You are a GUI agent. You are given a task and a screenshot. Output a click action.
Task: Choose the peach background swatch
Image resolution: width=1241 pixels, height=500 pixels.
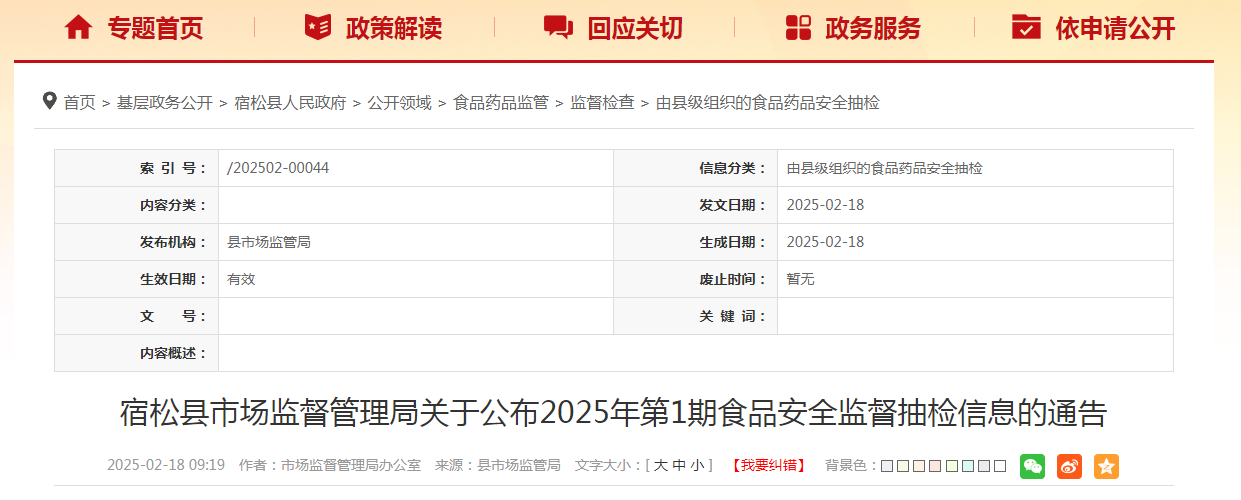pyautogui.click(x=919, y=466)
